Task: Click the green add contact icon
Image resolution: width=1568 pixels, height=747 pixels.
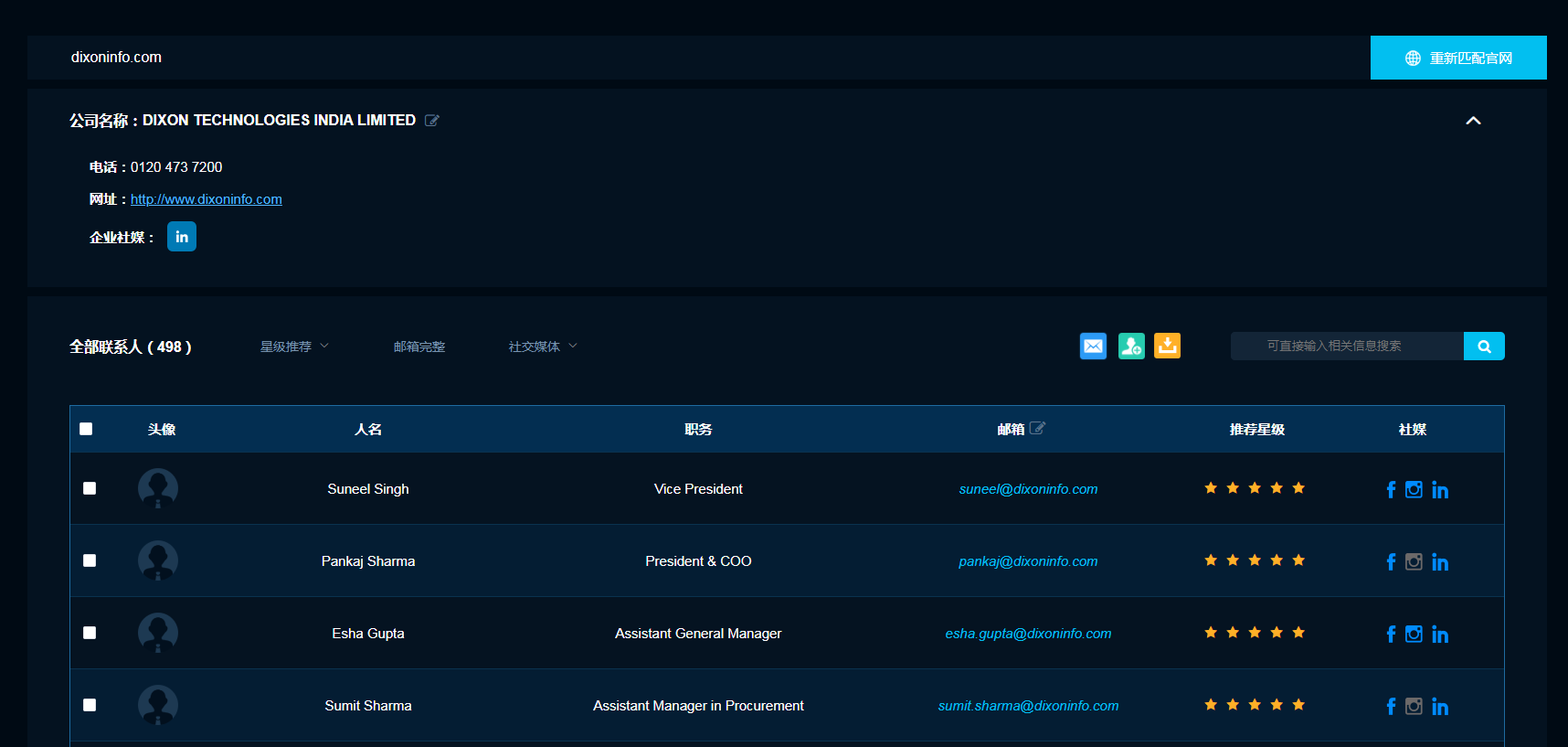Action: pos(1131,346)
